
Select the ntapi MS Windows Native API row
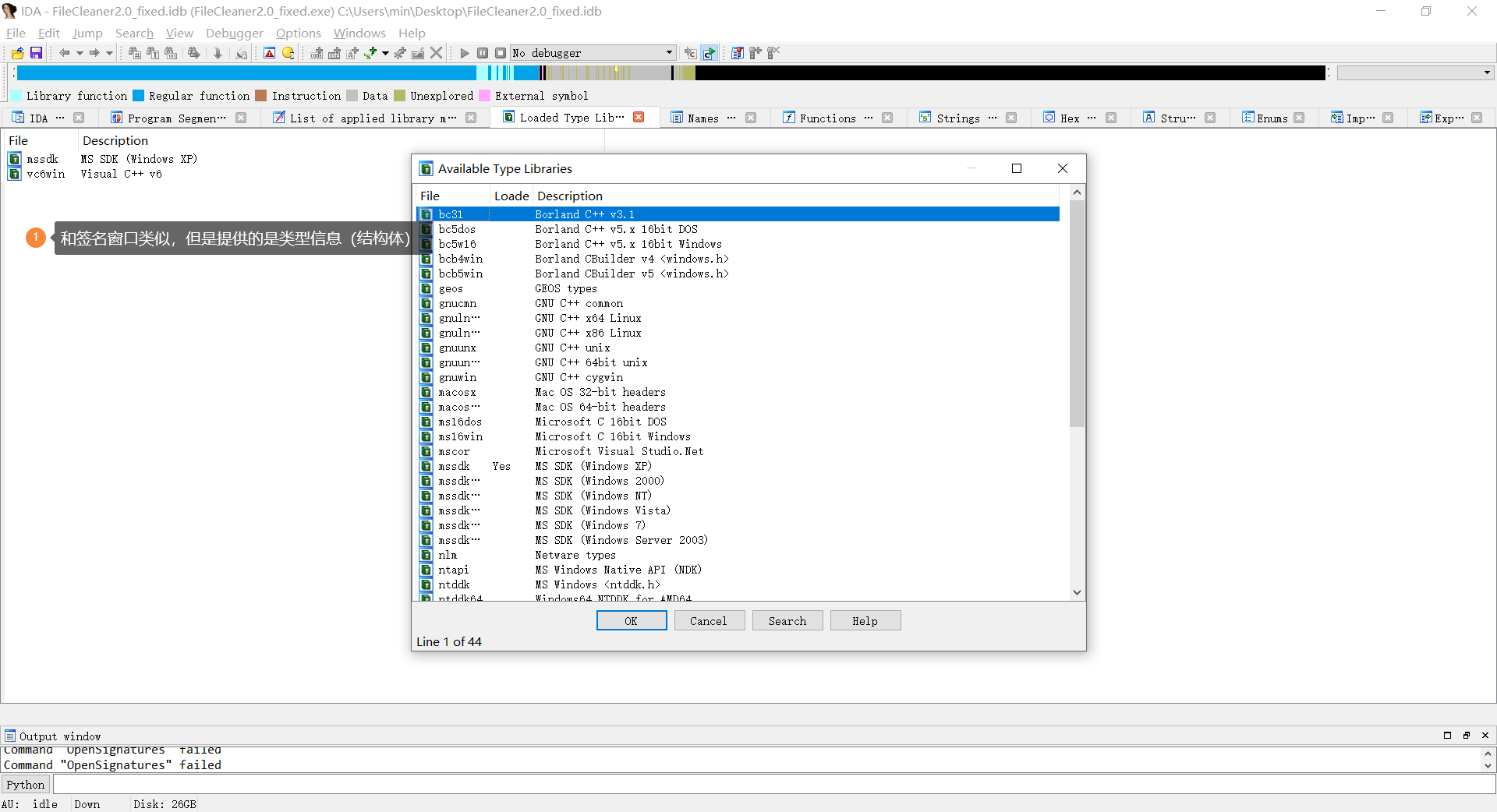click(x=739, y=570)
